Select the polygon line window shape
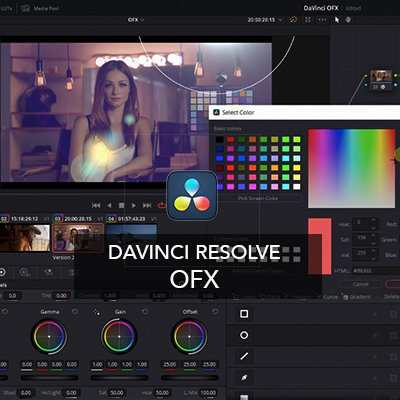This screenshot has width=400, height=400. 244,356
